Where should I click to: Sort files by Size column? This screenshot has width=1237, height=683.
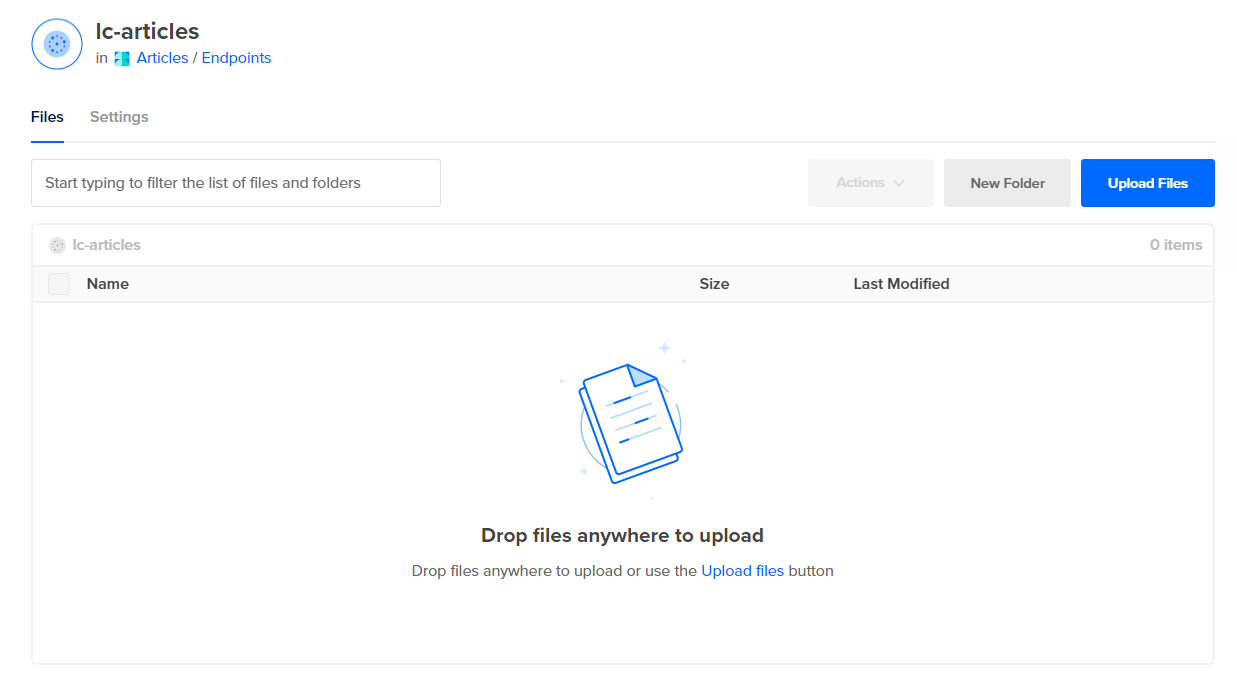[x=714, y=284]
